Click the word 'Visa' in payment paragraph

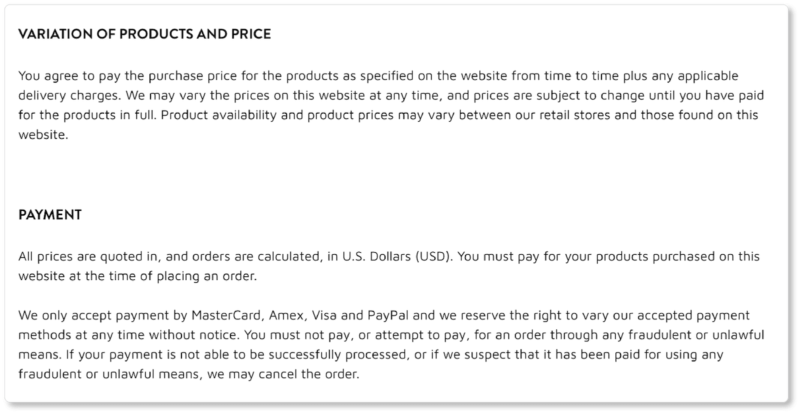point(324,315)
